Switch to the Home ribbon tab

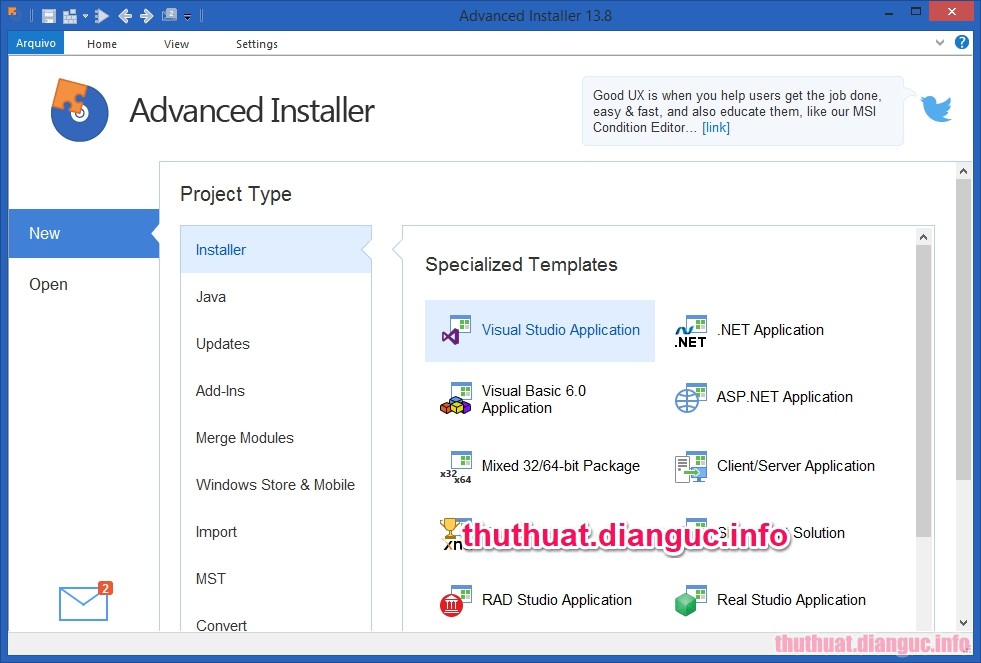tap(102, 44)
